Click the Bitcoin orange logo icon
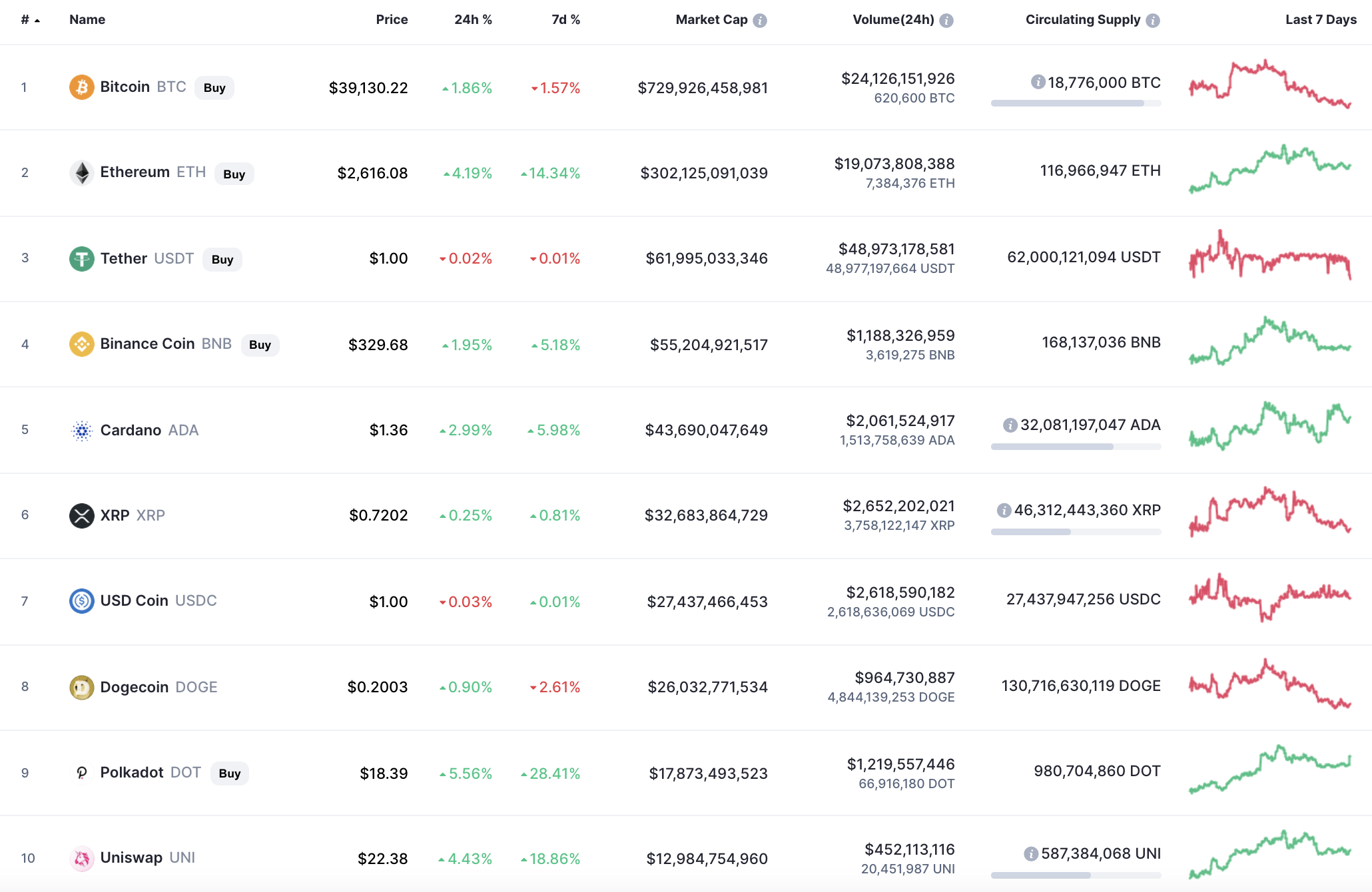This screenshot has height=892, width=1372. click(x=81, y=87)
